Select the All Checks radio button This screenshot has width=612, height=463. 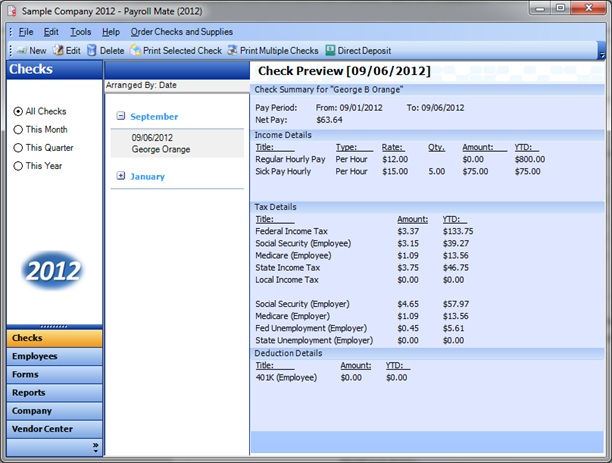(x=18, y=112)
